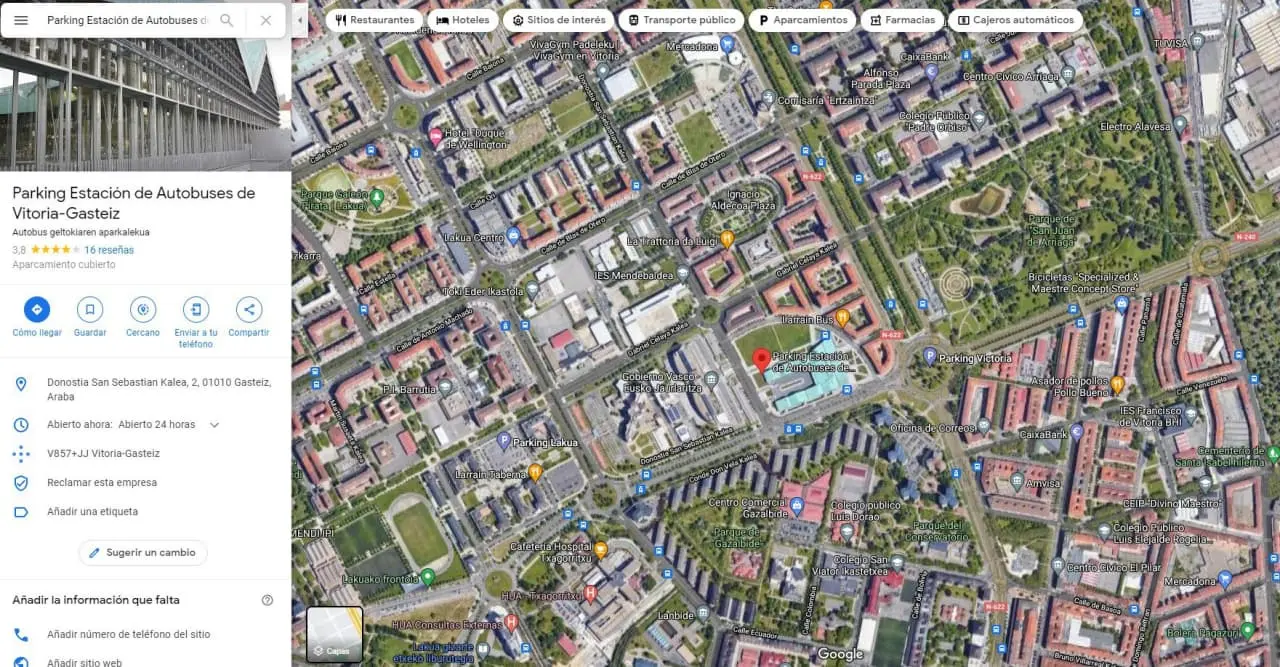
Task: Click the Larrain Bus marker
Action: [842, 318]
